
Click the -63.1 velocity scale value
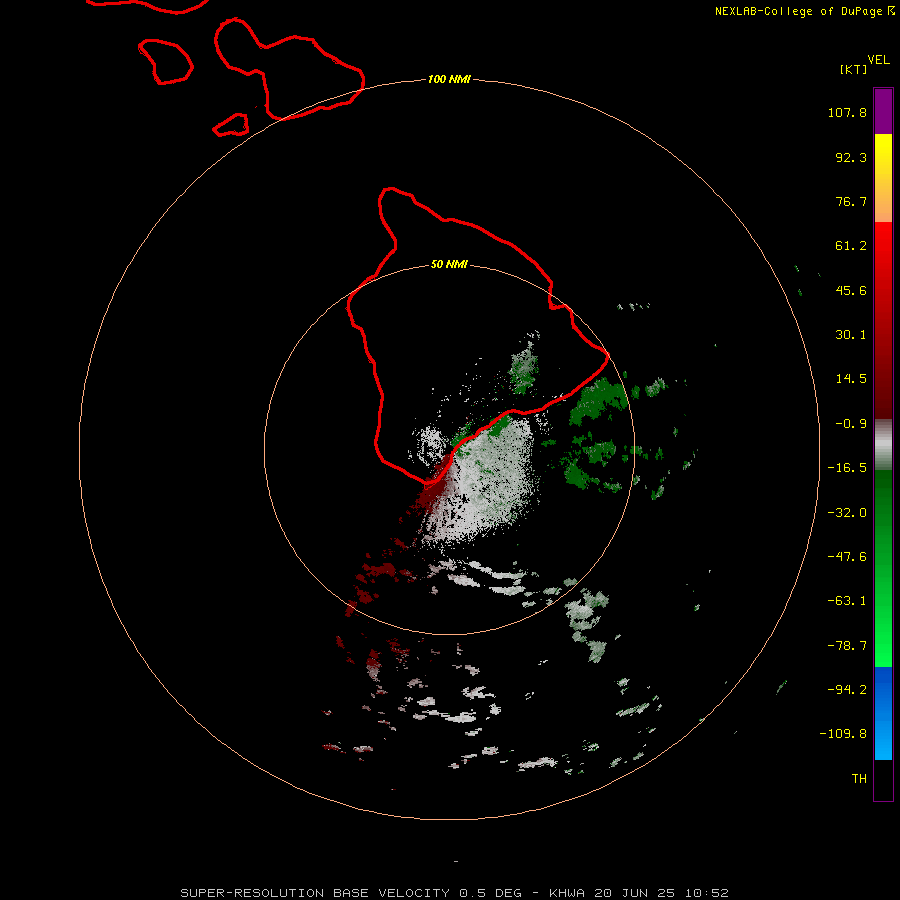847,601
